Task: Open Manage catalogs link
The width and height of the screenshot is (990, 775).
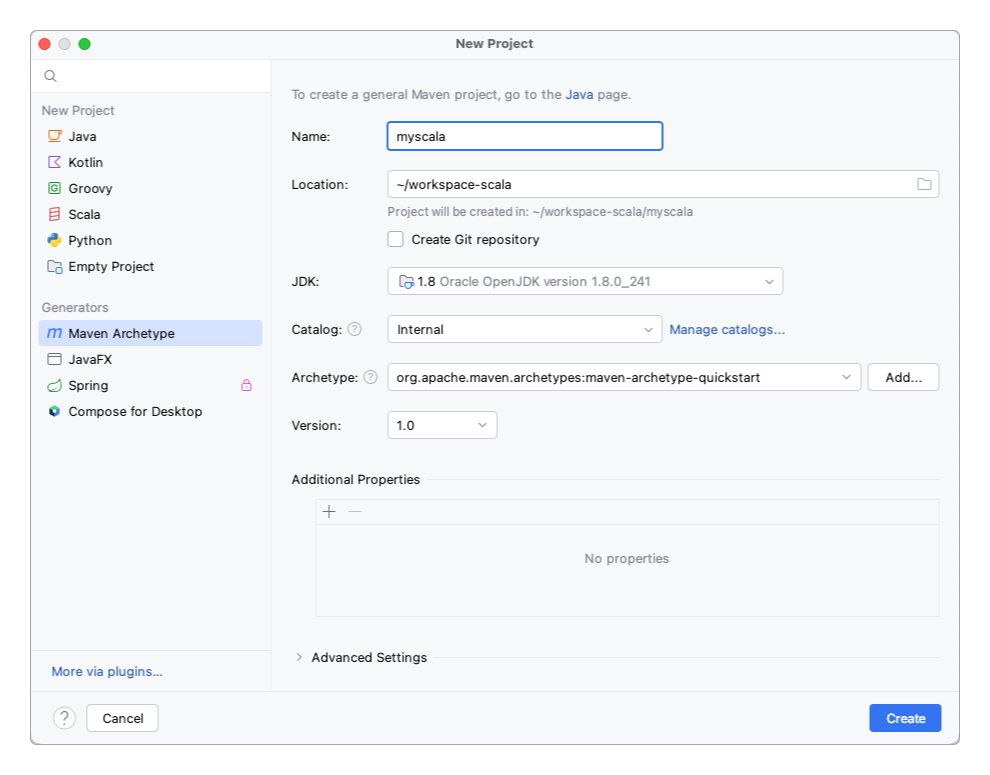Action: [727, 329]
